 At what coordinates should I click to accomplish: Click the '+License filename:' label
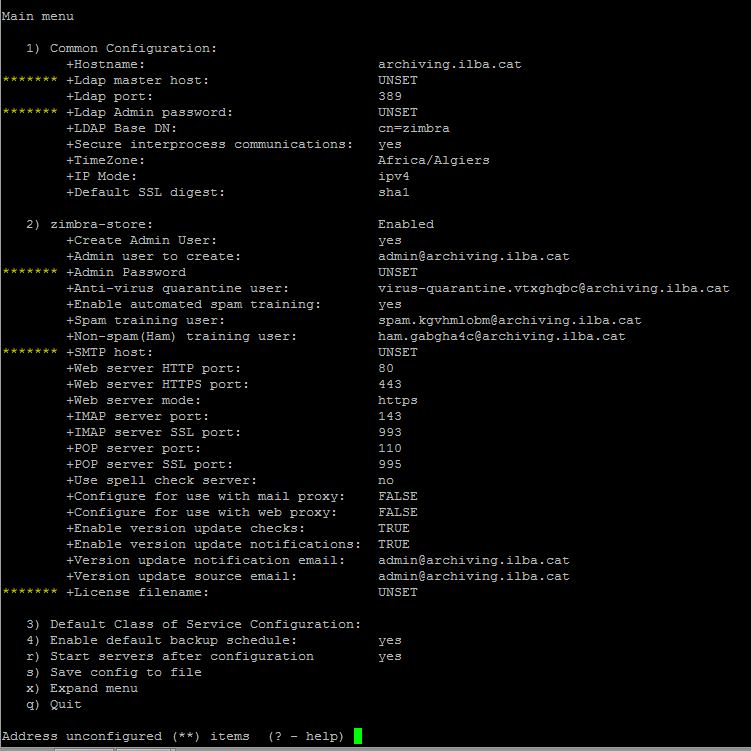pyautogui.click(x=137, y=592)
